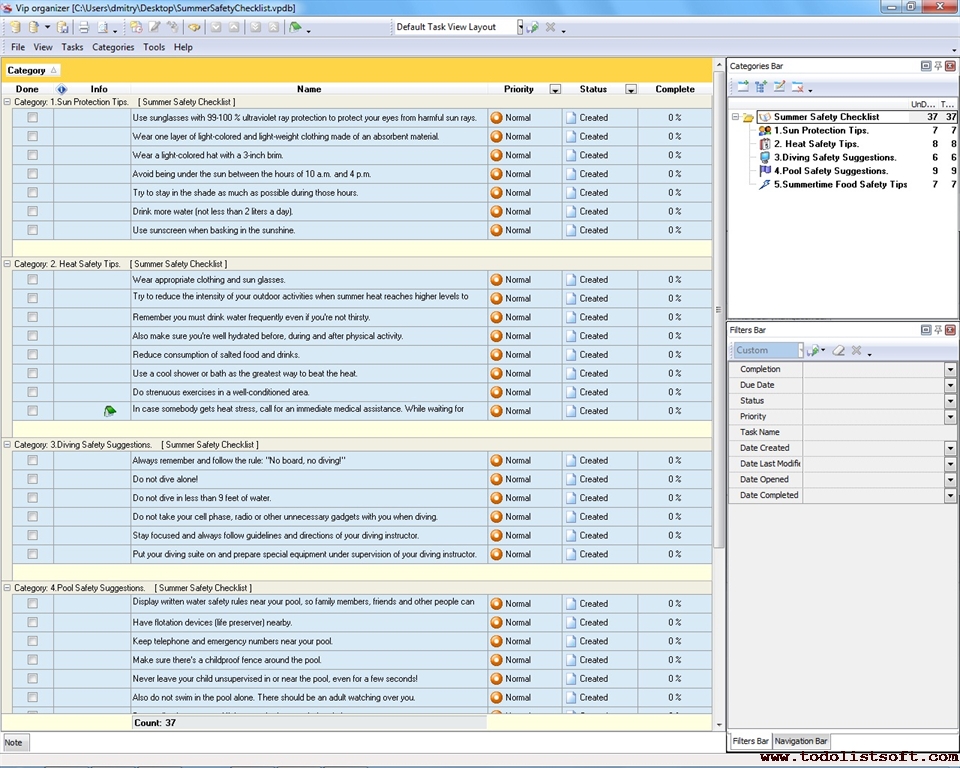Collapse the Summer Safety Checklist tree node
This screenshot has height=768, width=960.
735,117
